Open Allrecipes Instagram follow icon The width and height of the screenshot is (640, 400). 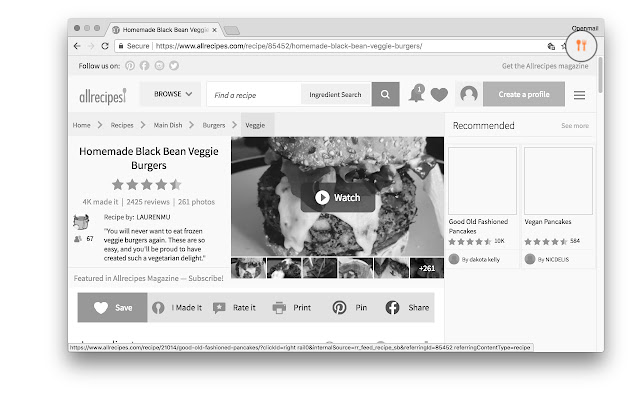pos(159,66)
